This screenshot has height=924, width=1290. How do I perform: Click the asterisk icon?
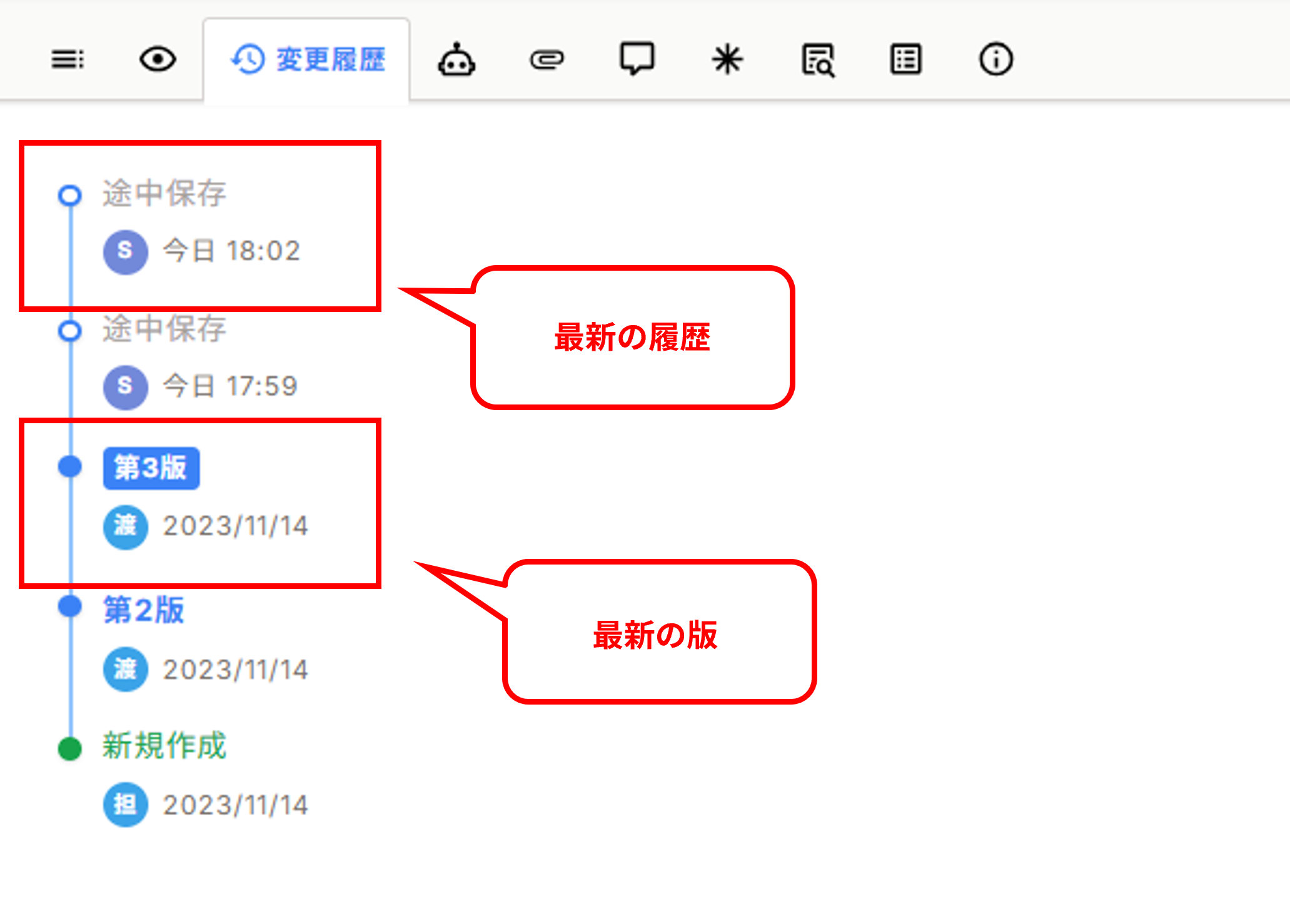point(727,60)
